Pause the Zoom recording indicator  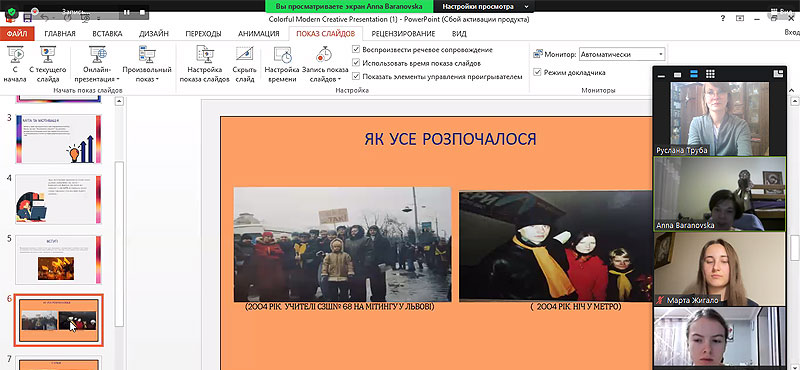pos(127,11)
